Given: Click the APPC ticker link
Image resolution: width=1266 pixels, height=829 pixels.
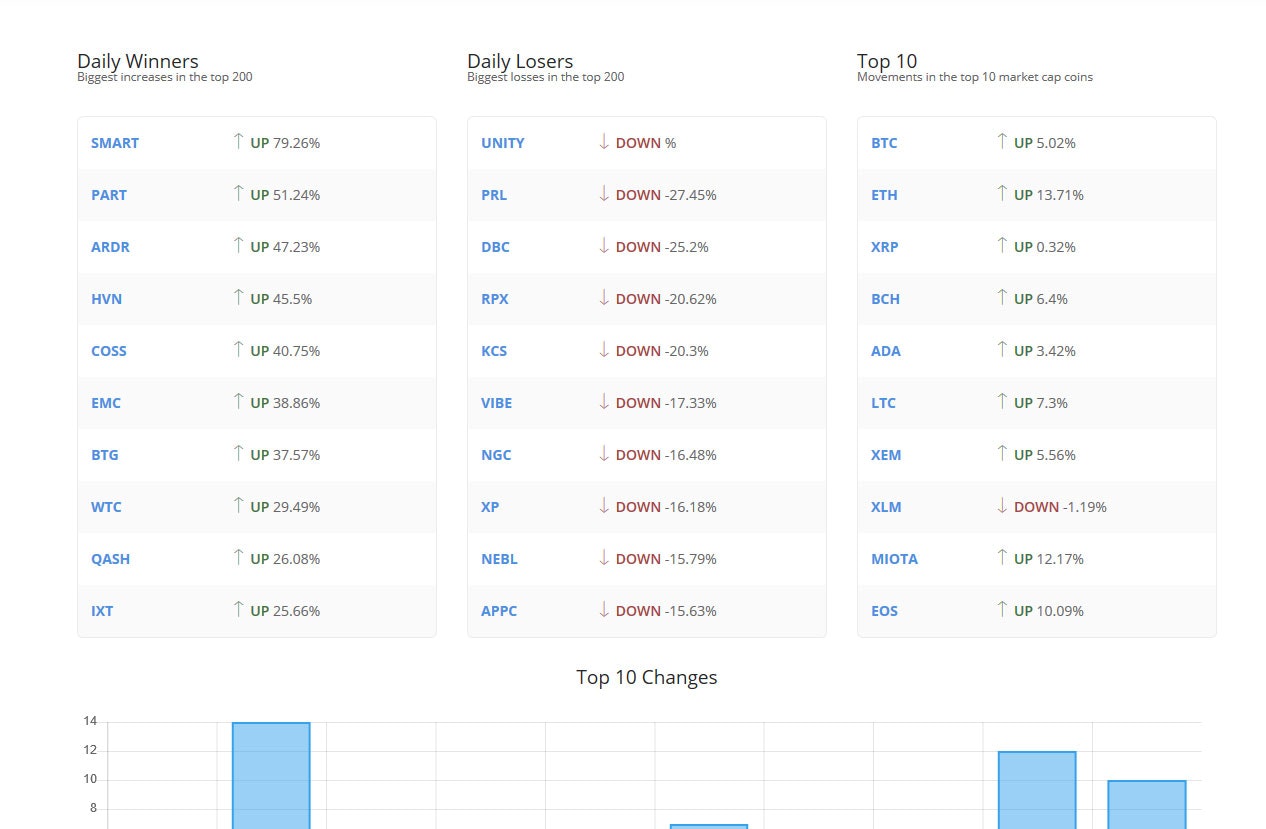Looking at the screenshot, I should pyautogui.click(x=499, y=611).
